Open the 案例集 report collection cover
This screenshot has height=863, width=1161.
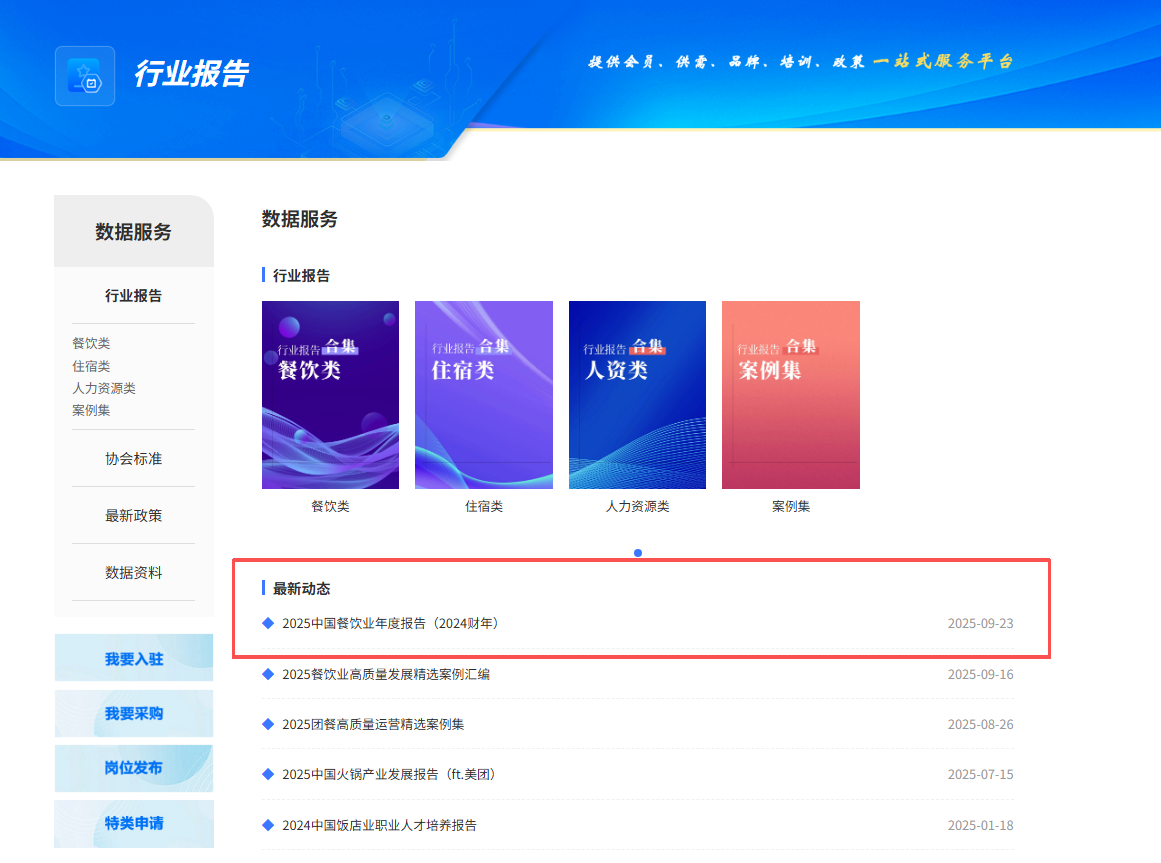790,395
